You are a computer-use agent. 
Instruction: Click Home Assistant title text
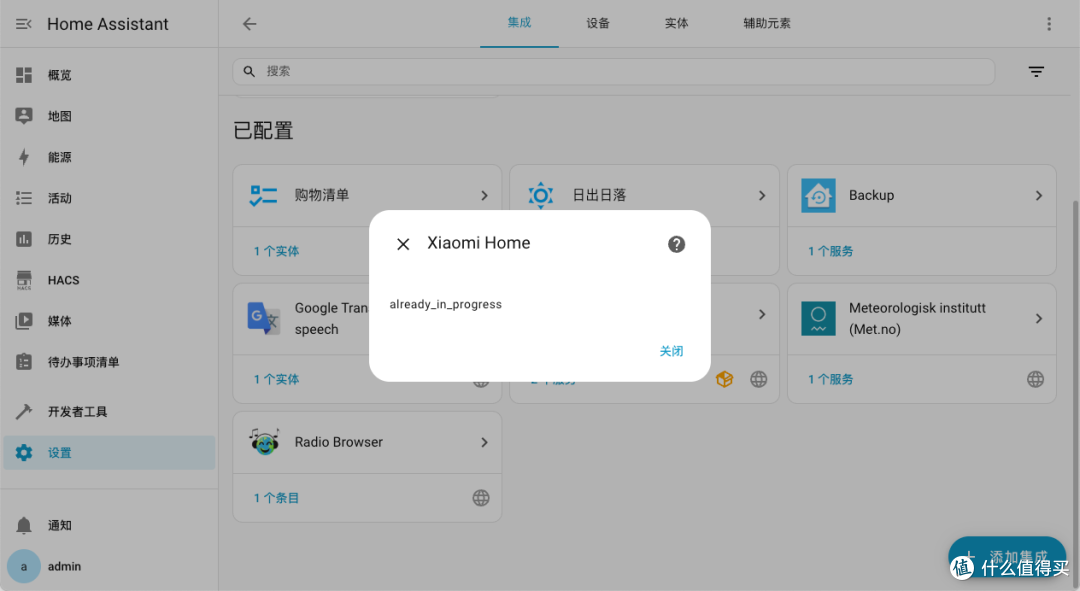(x=107, y=24)
